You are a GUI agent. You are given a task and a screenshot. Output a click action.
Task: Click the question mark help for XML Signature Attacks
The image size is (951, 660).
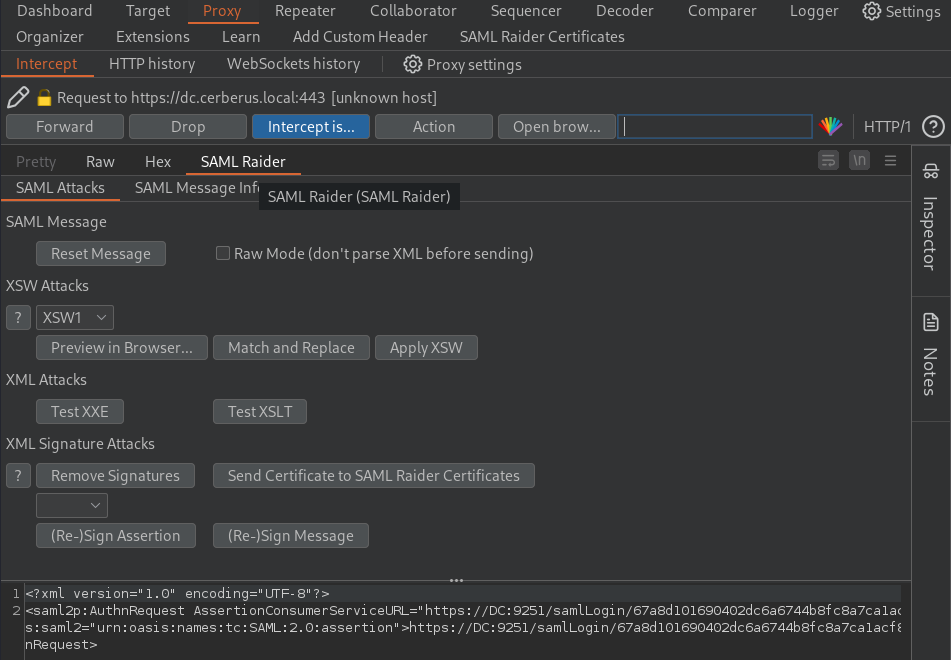[x=18, y=476]
